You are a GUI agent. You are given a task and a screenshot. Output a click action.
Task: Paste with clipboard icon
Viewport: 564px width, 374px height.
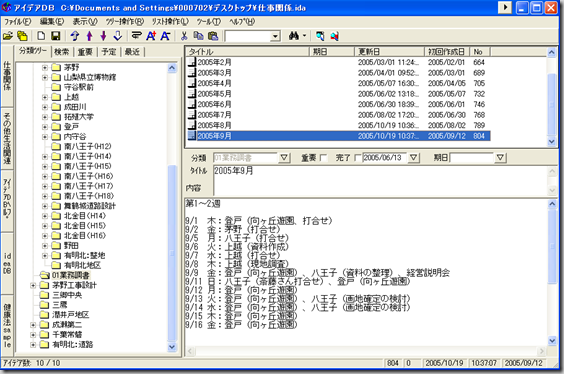click(213, 36)
